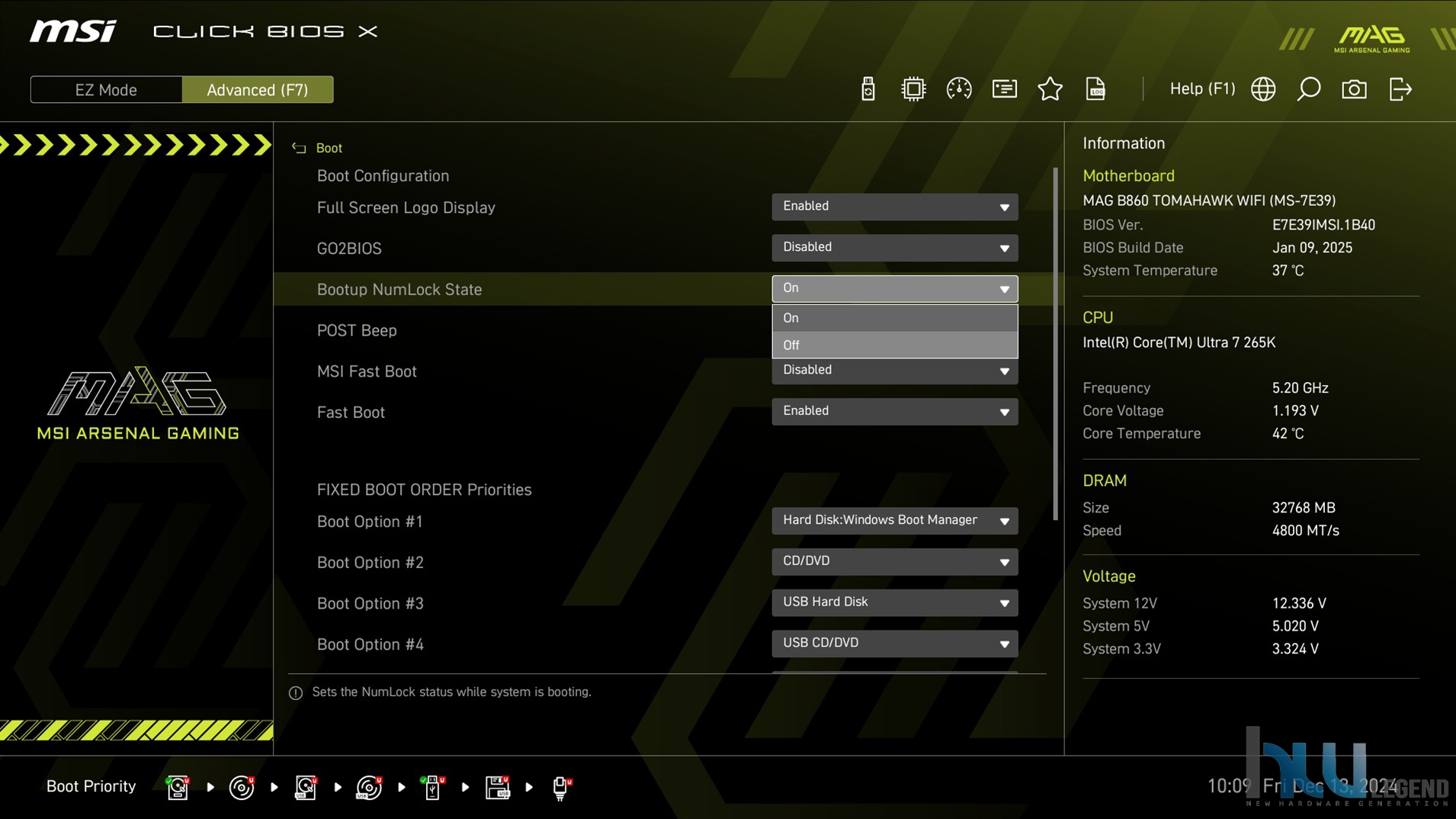Click the CPU frequency value 5.20 GHz
Image resolution: width=1456 pixels, height=819 pixels.
click(1300, 388)
